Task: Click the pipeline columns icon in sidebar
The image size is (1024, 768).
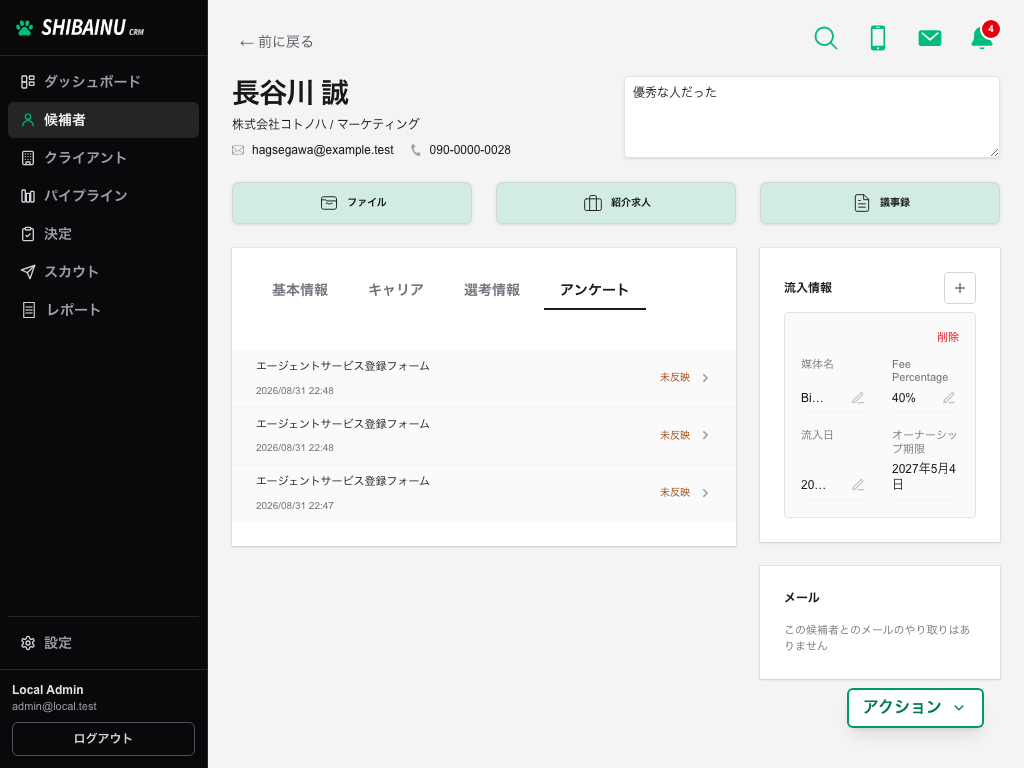Action: click(27, 196)
